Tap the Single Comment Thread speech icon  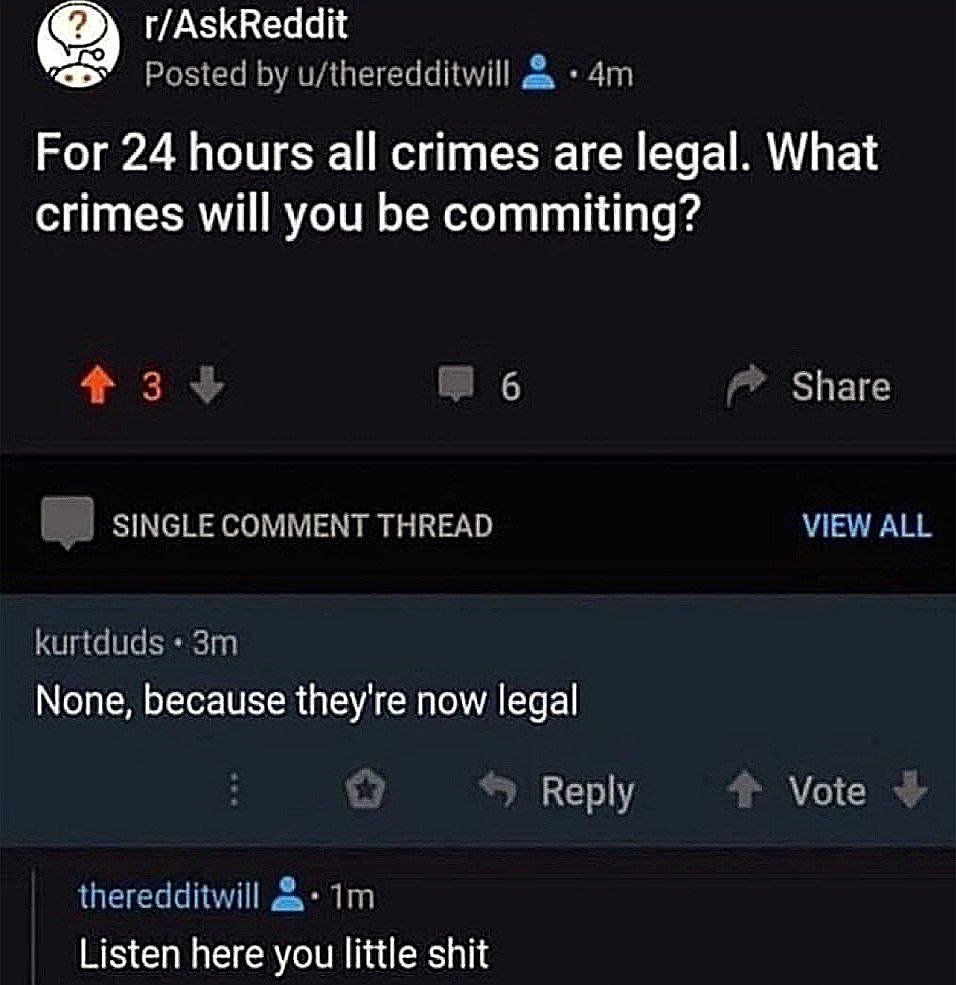click(68, 523)
